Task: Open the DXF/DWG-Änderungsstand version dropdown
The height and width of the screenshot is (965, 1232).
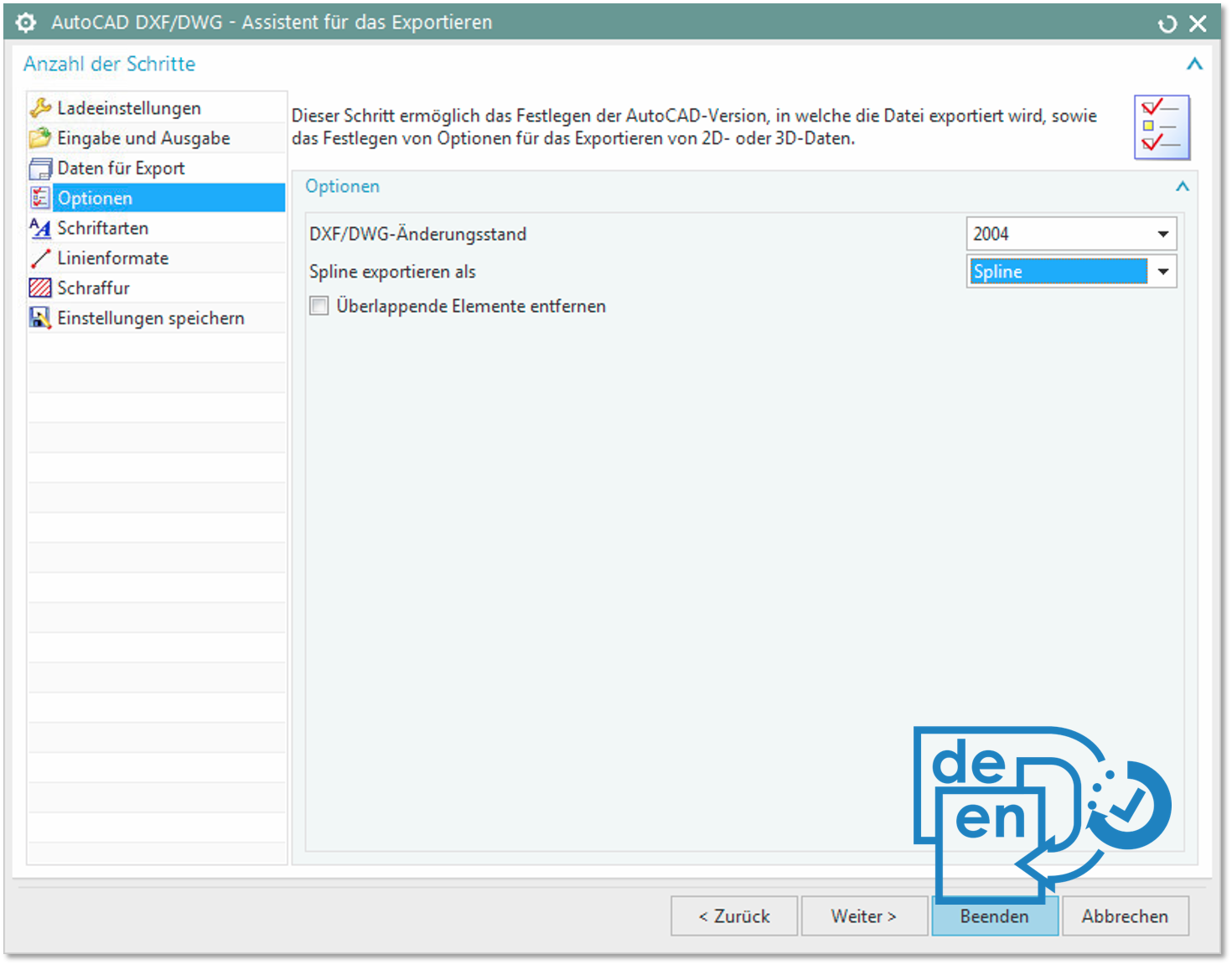Action: point(1162,234)
